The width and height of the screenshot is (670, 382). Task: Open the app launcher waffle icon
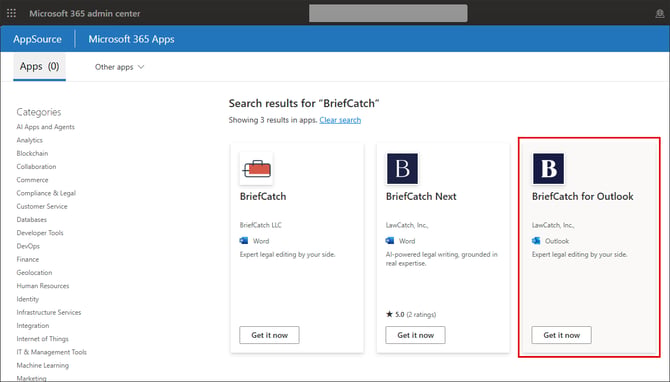(x=12, y=13)
